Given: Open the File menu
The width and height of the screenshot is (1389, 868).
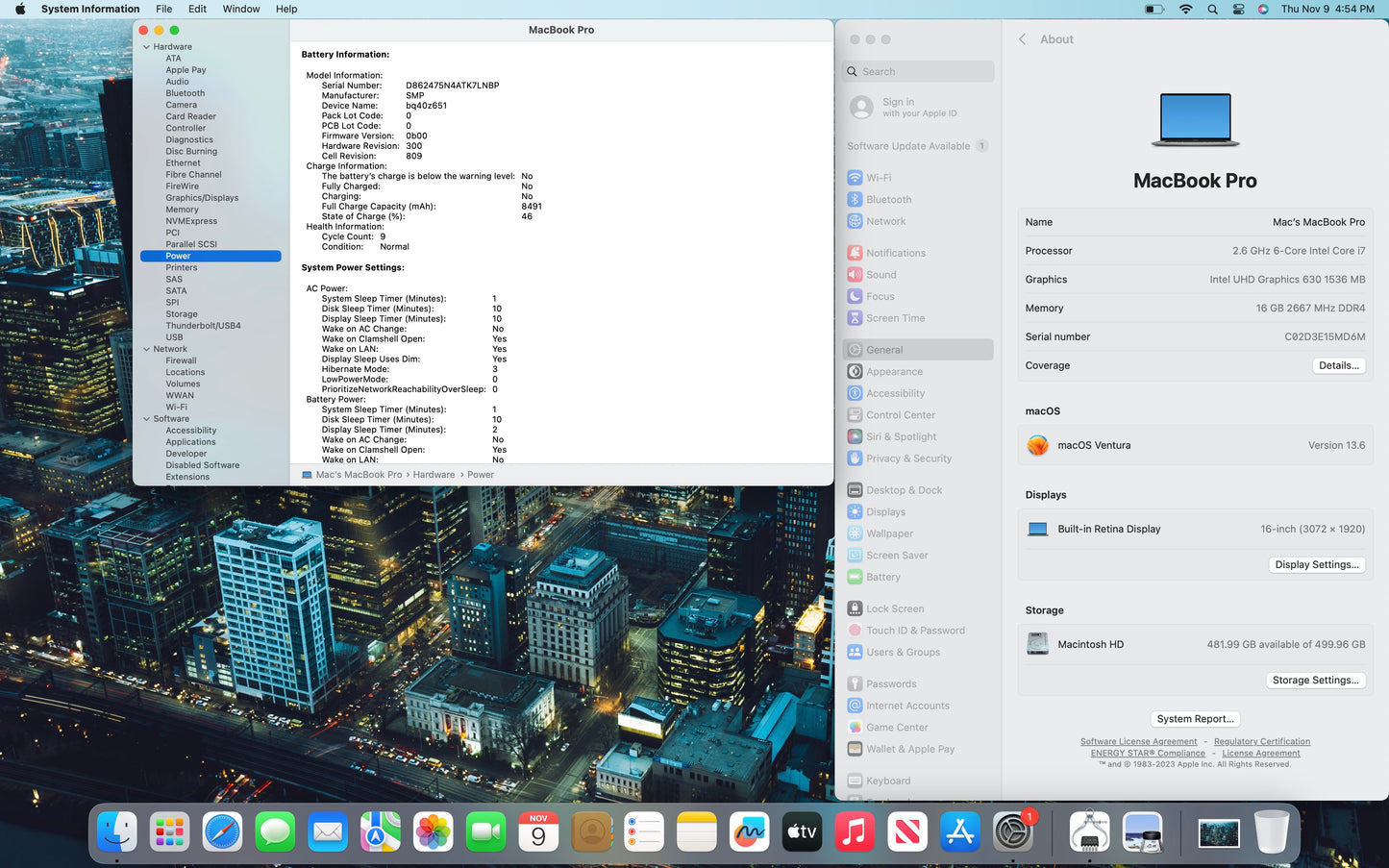Looking at the screenshot, I should tap(164, 9).
